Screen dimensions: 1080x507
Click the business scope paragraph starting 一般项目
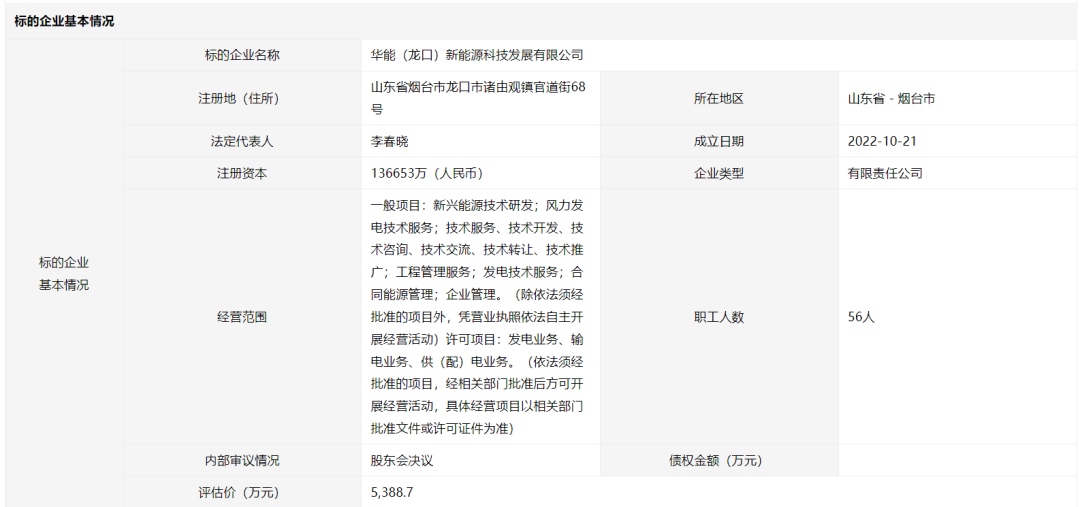478,317
